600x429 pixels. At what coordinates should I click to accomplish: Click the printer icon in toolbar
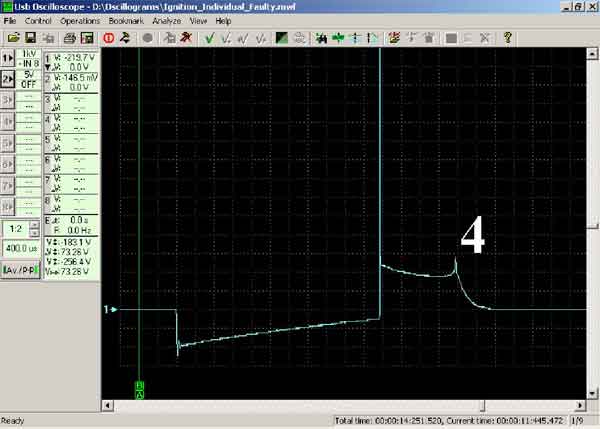(70, 38)
